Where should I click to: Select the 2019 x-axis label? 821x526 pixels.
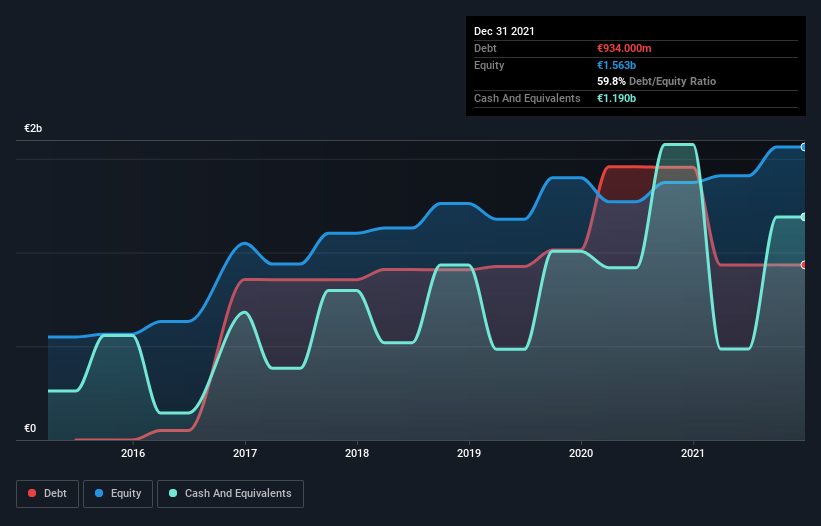(469, 453)
